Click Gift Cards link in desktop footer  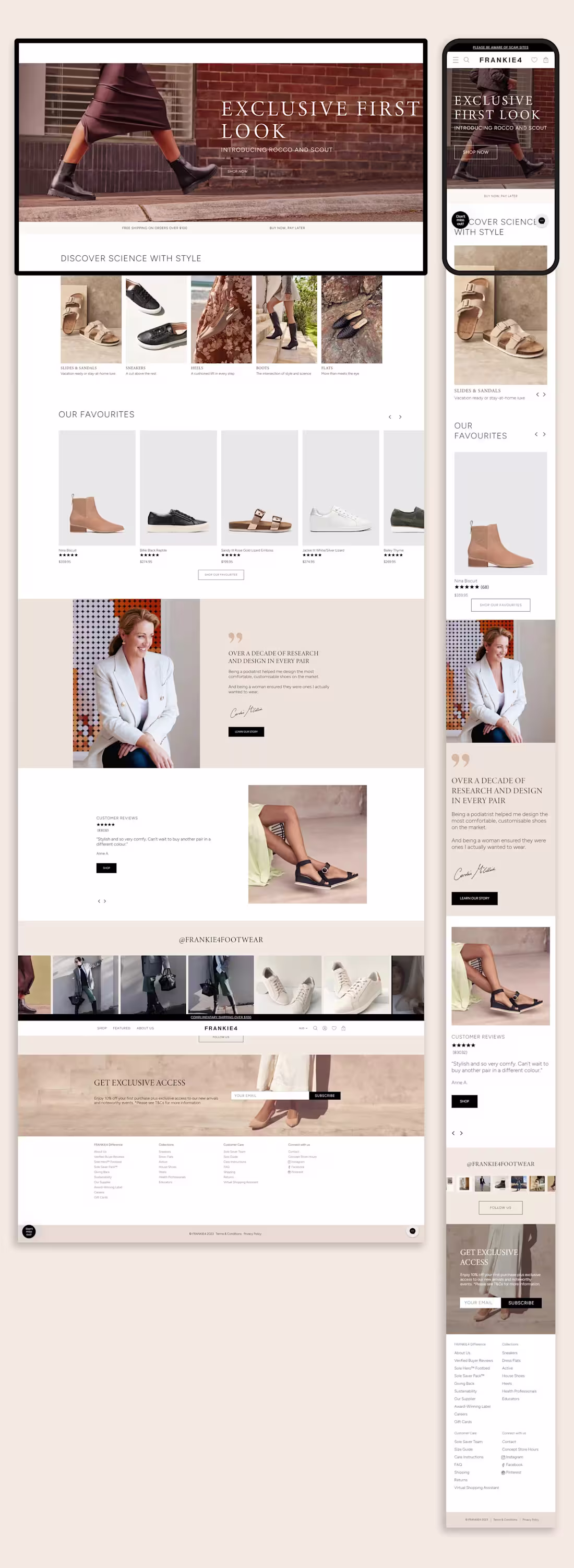click(x=100, y=1197)
